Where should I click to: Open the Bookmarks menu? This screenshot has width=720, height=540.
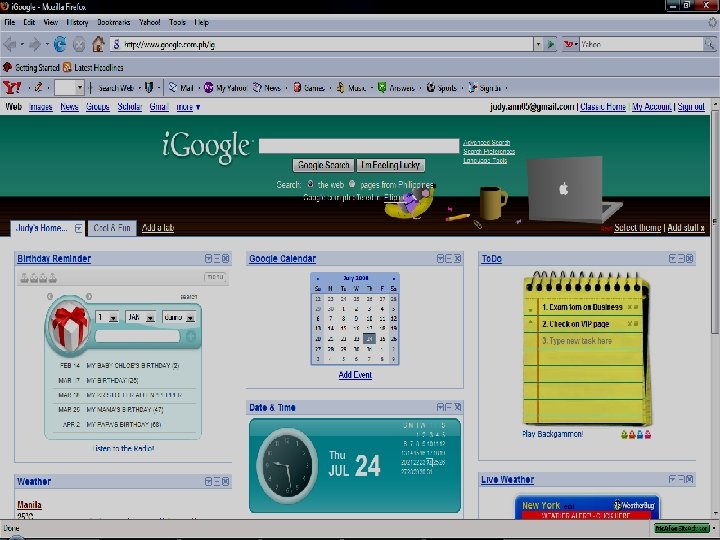(113, 22)
